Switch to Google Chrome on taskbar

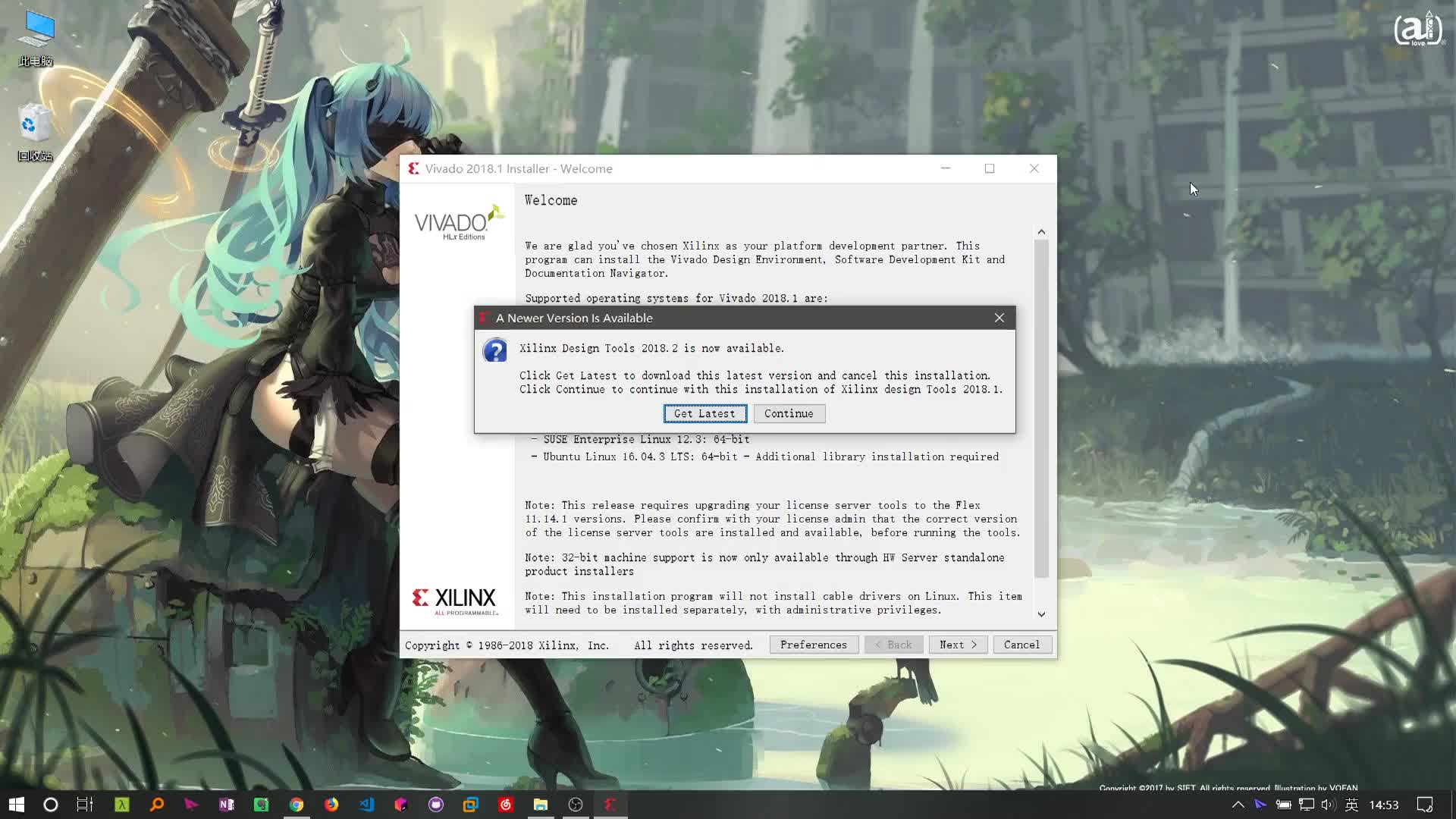click(x=297, y=805)
